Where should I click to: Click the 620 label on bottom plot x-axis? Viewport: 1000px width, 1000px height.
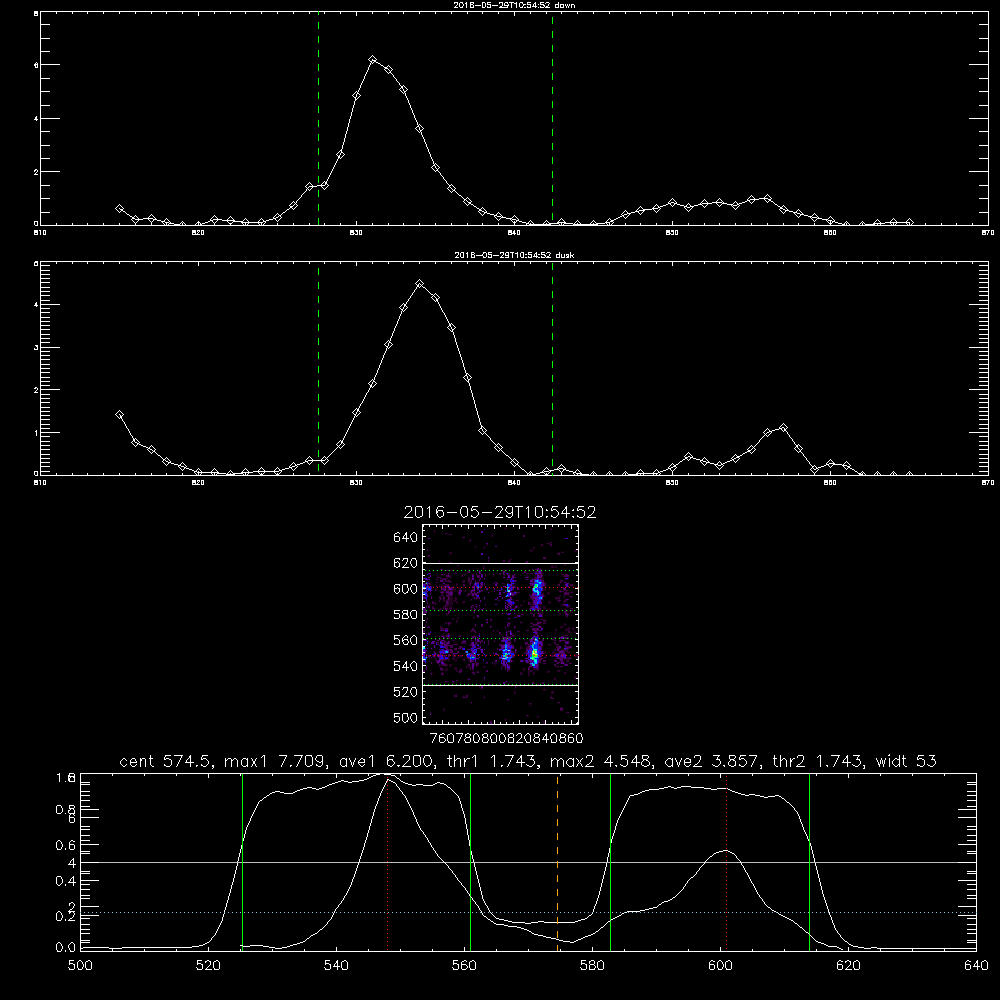(848, 966)
